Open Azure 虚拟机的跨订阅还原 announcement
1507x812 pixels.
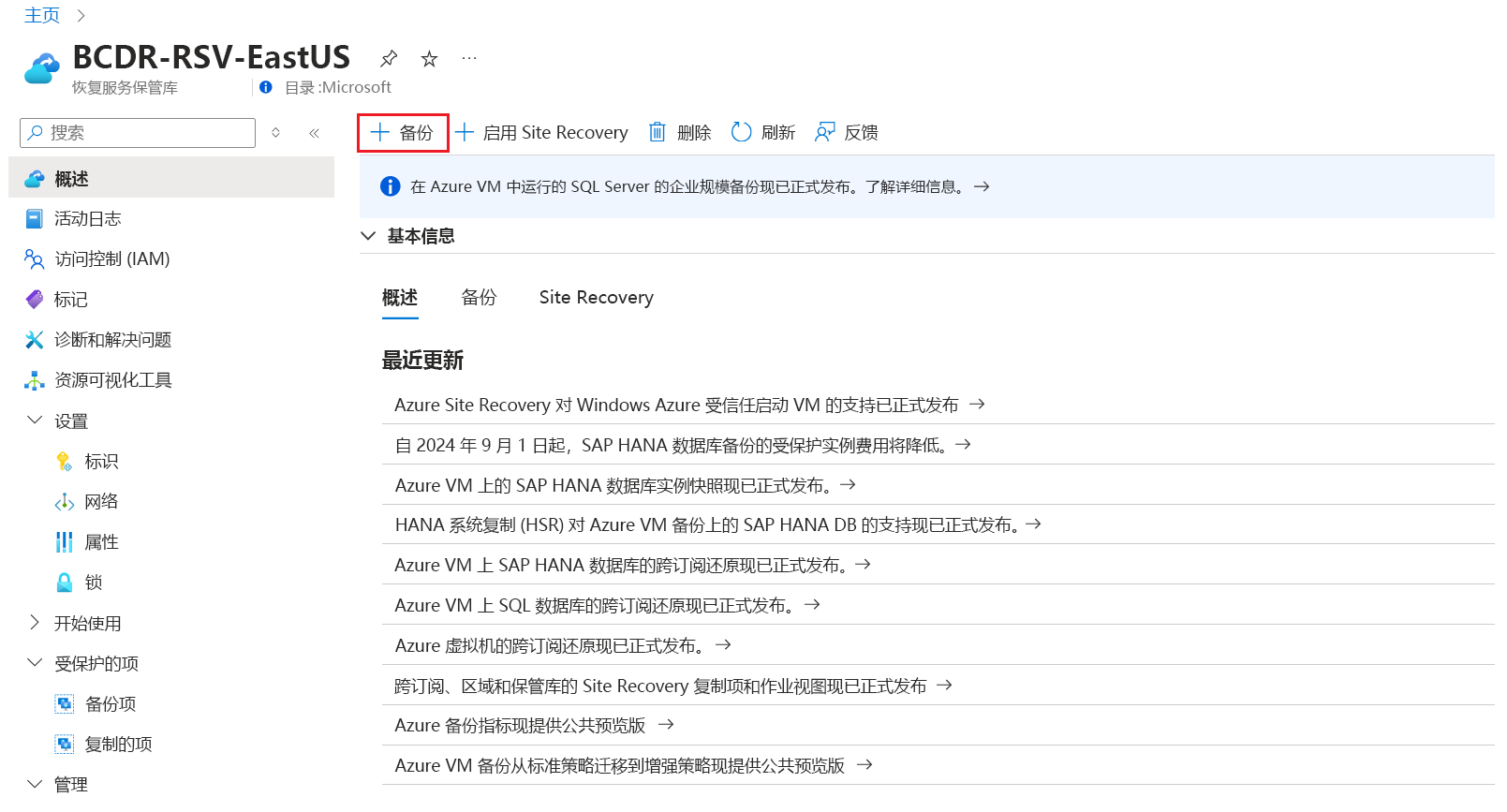click(562, 645)
